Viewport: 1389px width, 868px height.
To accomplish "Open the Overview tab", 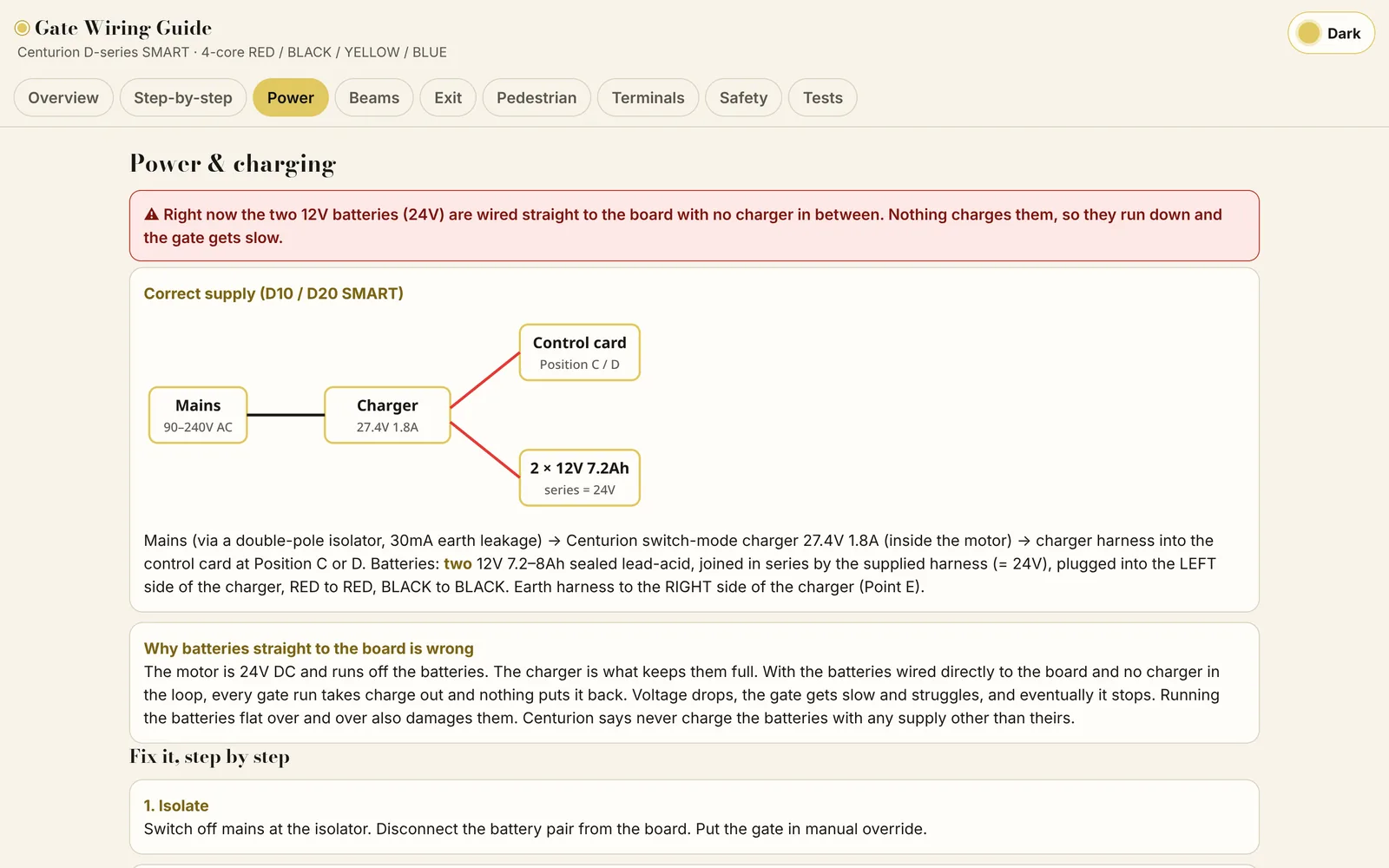I will pyautogui.click(x=63, y=97).
